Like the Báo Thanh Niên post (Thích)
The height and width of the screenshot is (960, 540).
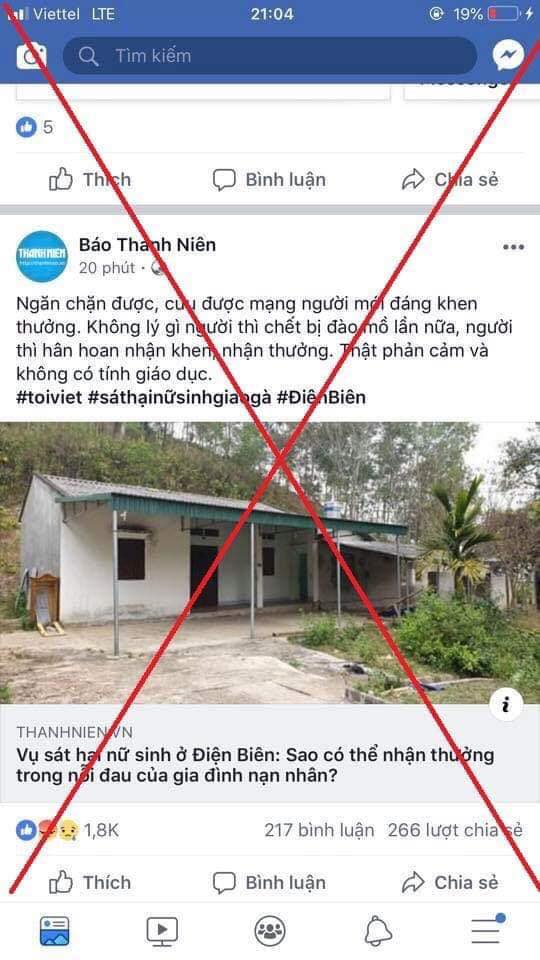click(89, 882)
